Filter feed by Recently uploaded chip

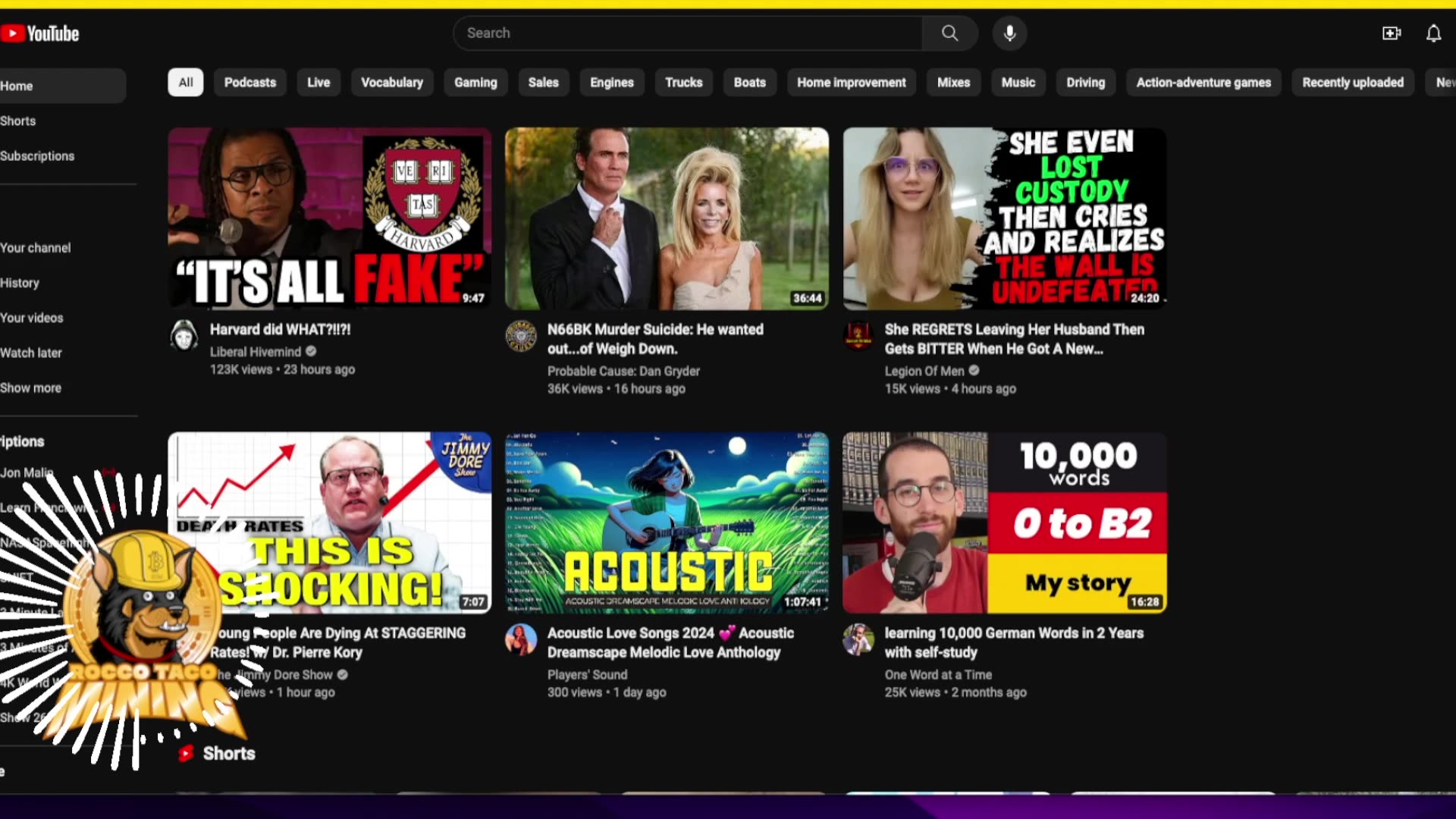point(1352,83)
